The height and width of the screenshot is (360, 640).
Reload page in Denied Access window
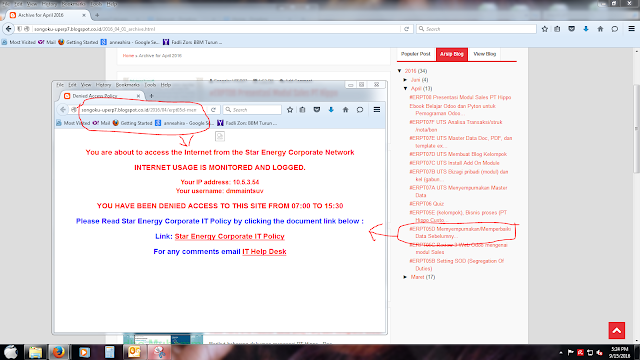pyautogui.click(x=213, y=109)
